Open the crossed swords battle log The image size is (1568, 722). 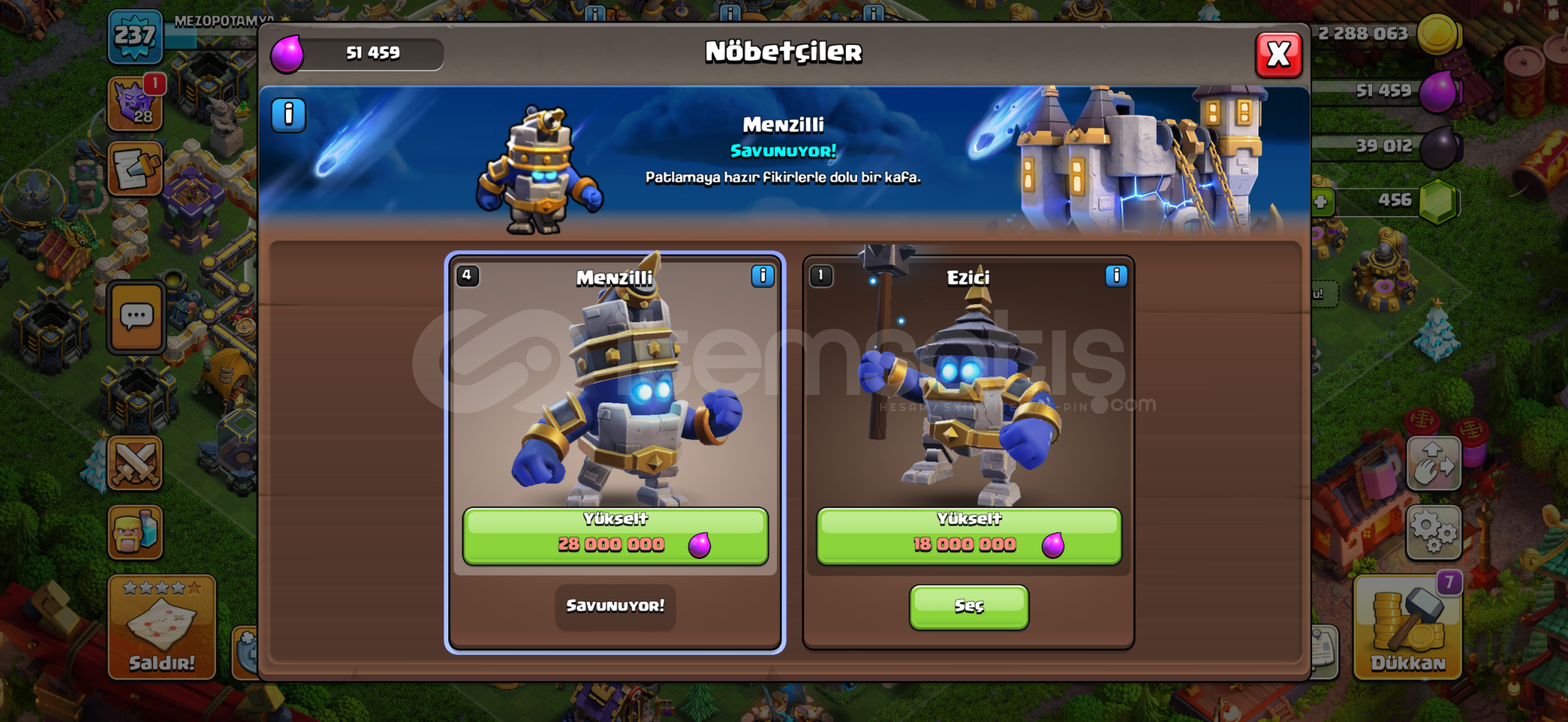(x=136, y=463)
